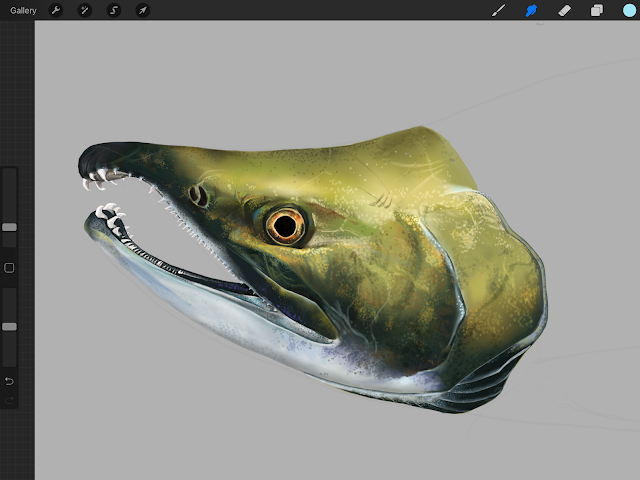Activate the Selection tool
The height and width of the screenshot is (480, 640).
click(114, 10)
